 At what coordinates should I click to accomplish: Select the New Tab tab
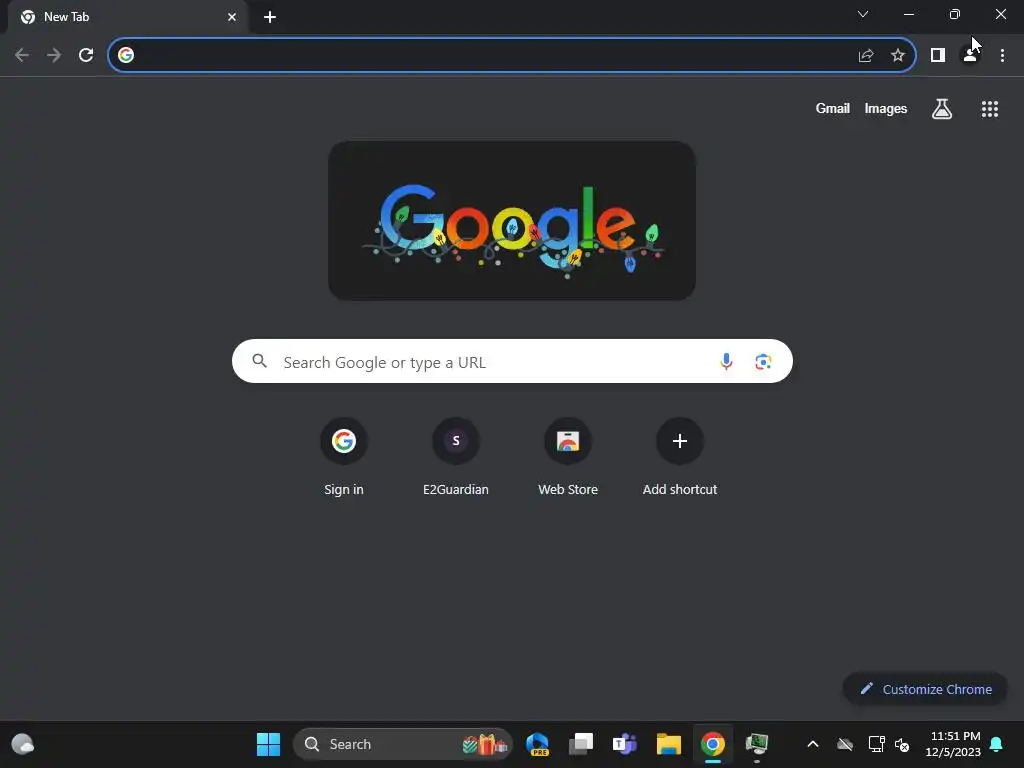[128, 17]
